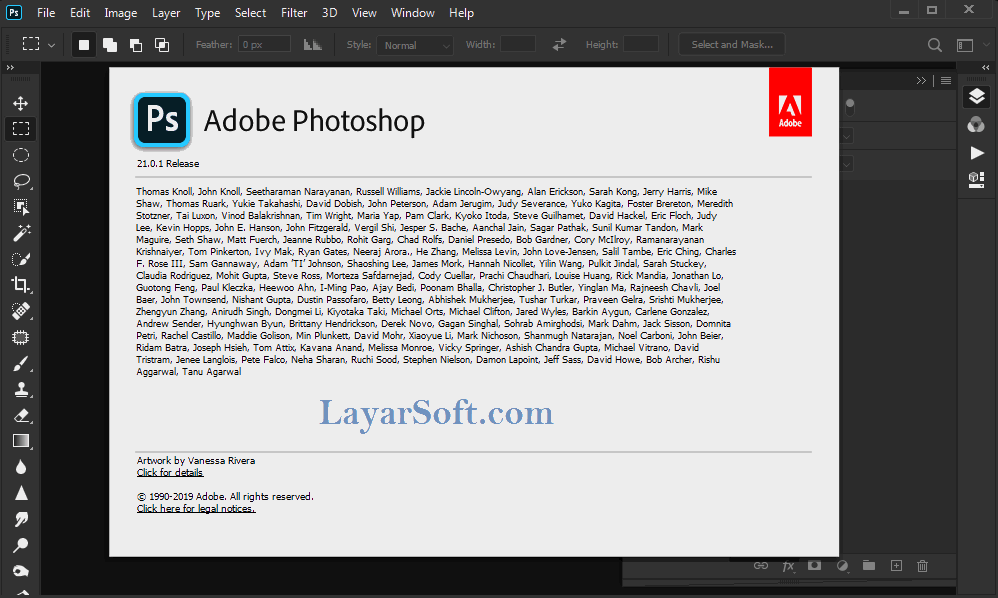Viewport: 998px width, 598px height.
Task: Open the 3D panel icon
Action: (x=976, y=179)
